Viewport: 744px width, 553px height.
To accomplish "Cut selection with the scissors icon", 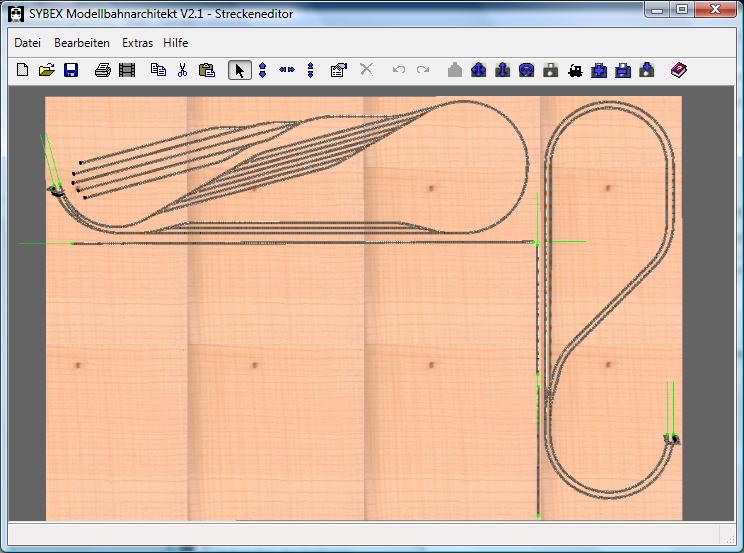I will 182,70.
